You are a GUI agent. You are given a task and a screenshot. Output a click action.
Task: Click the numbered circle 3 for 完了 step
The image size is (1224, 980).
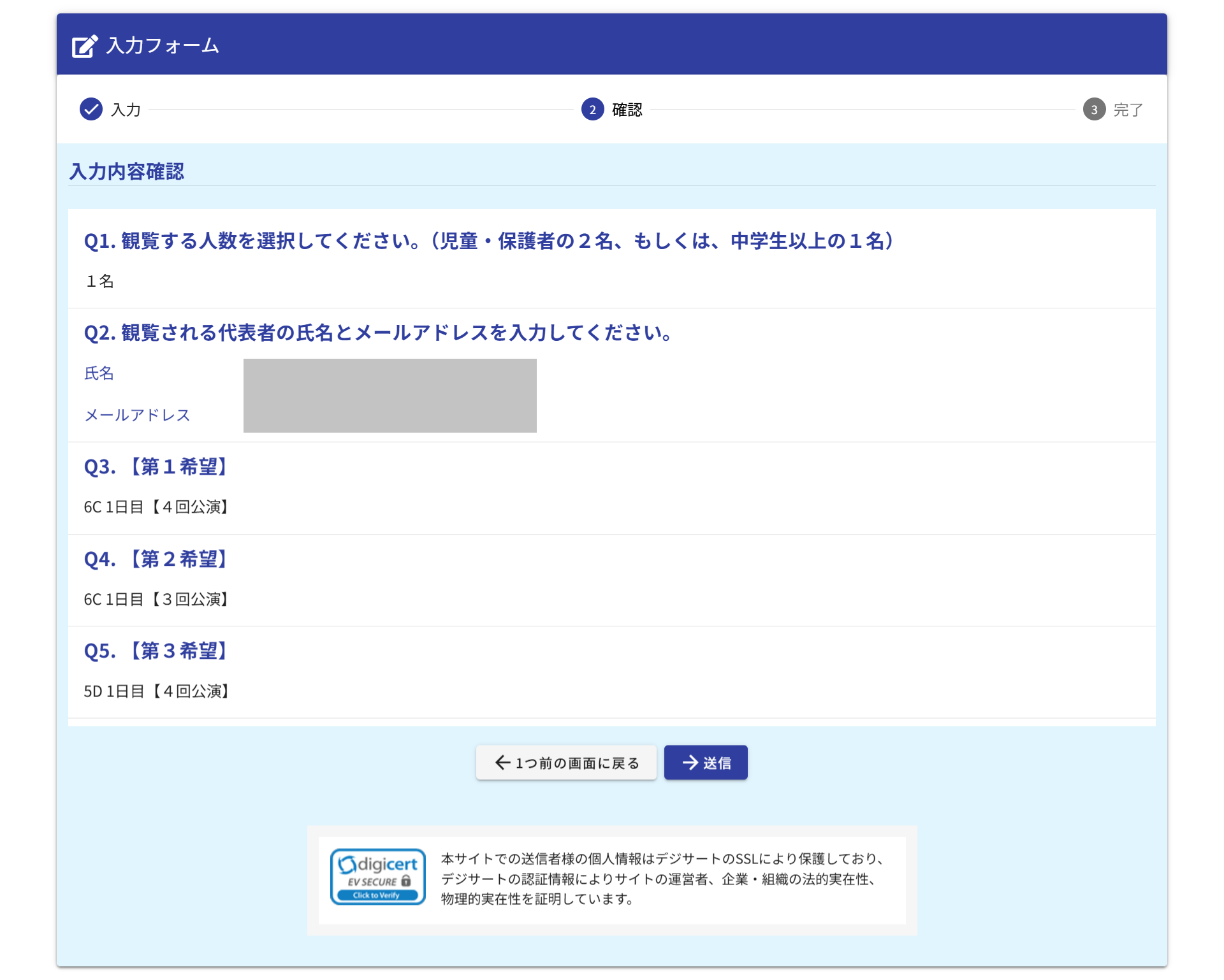(1094, 109)
